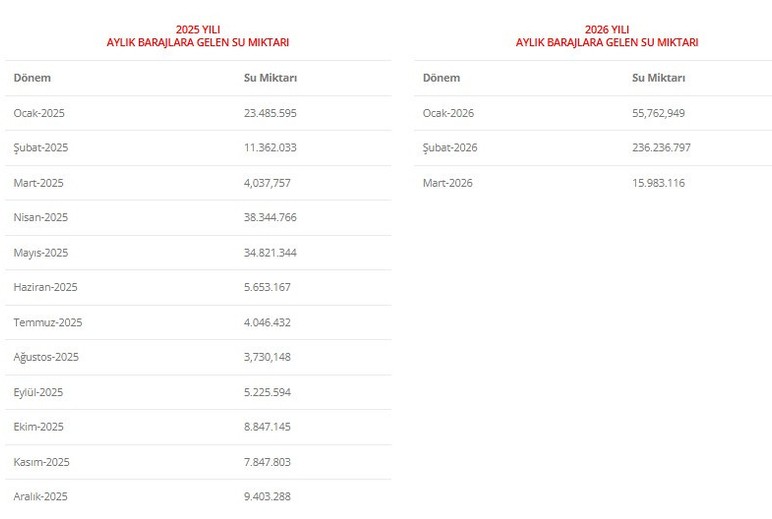Click the Ekim-2025 row label

coord(38,427)
